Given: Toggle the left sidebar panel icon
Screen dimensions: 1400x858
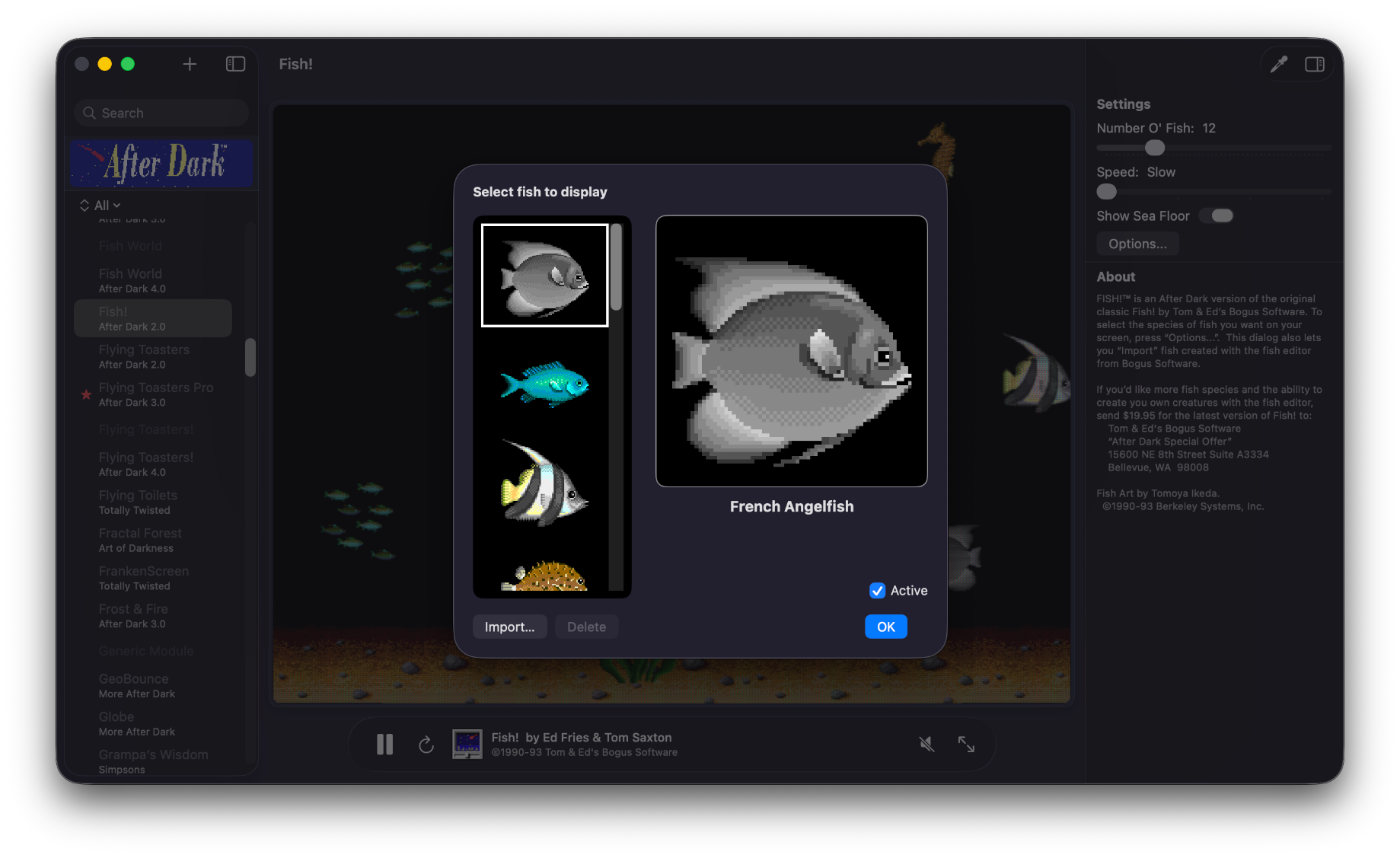Looking at the screenshot, I should pyautogui.click(x=235, y=64).
